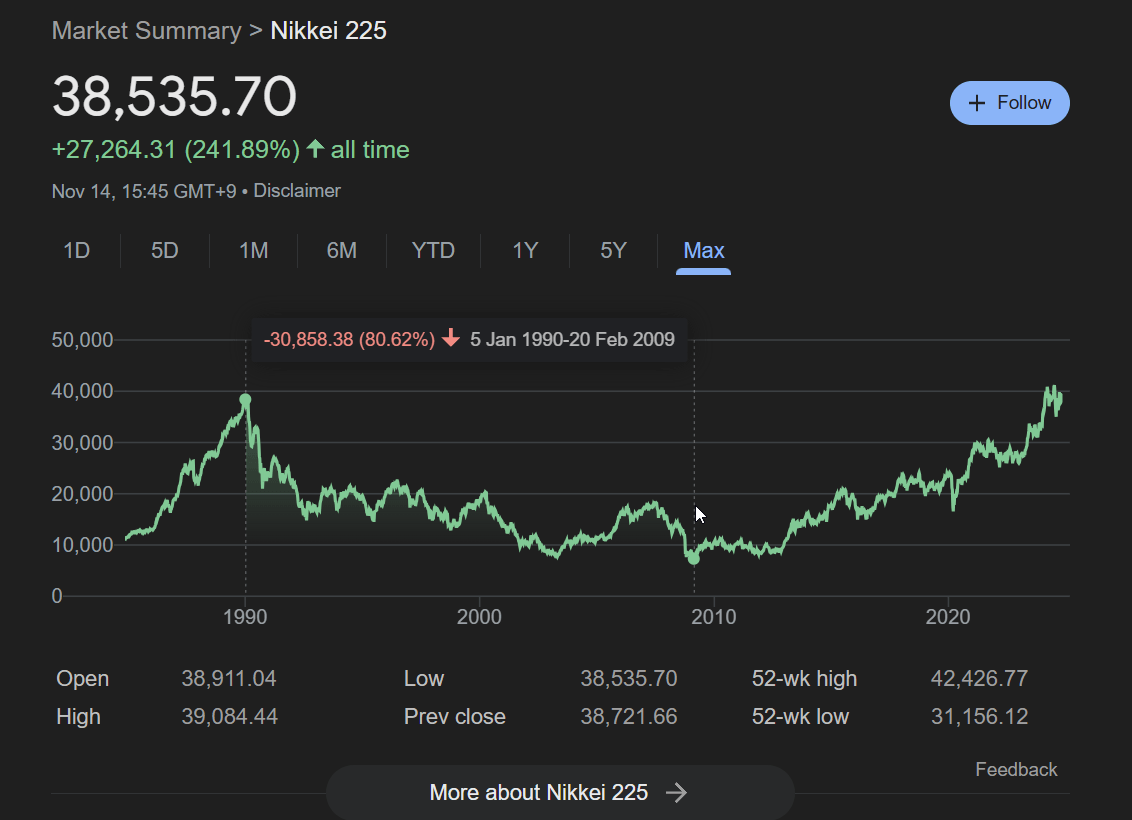Open the Disclaimer link

(x=296, y=190)
